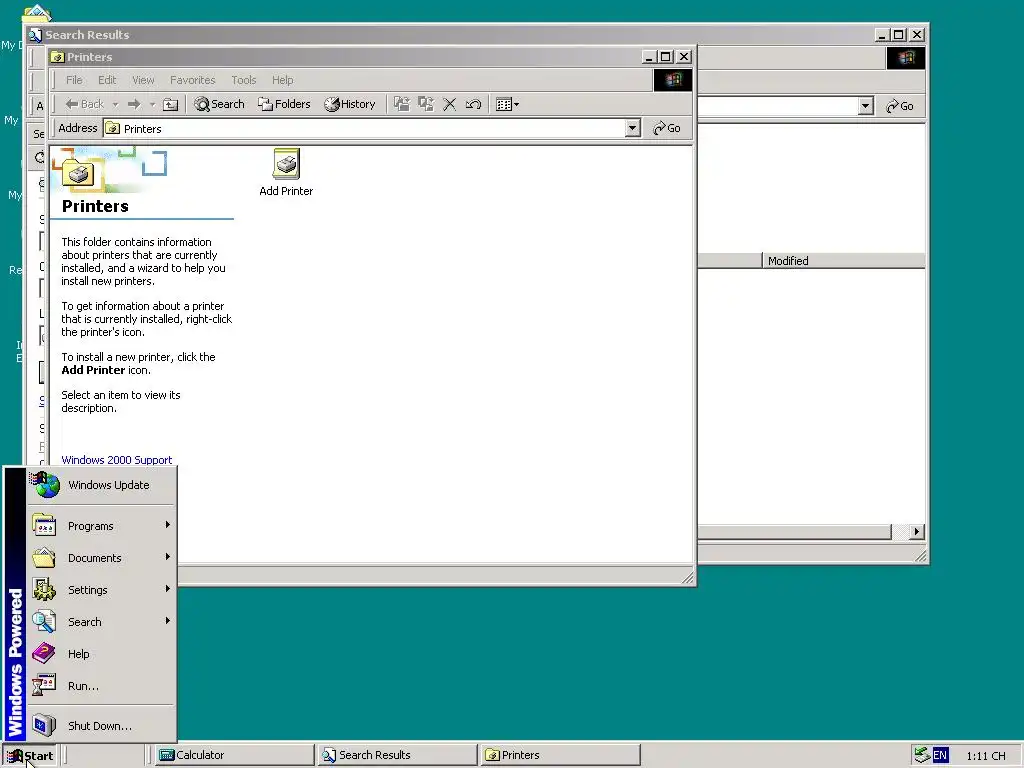The height and width of the screenshot is (768, 1024).
Task: Click the Windows Update globe icon
Action: tap(45, 485)
